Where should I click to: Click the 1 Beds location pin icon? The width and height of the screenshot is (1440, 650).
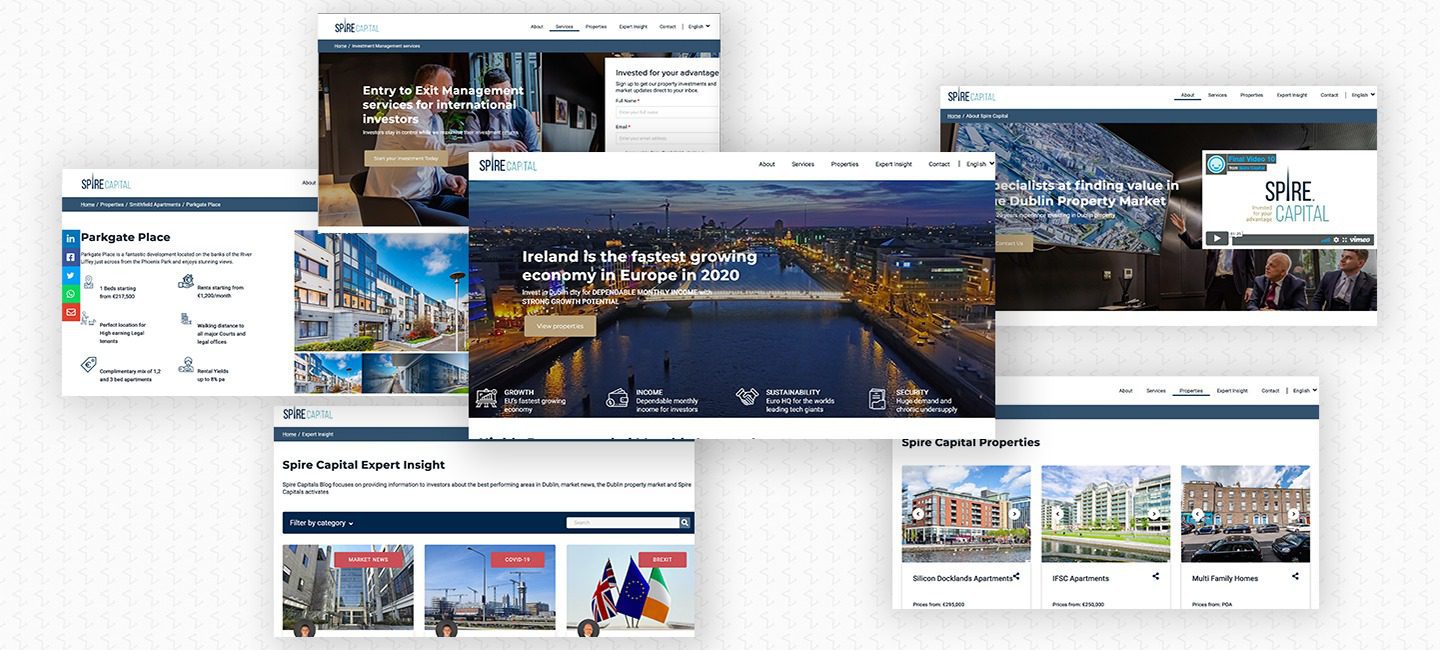pos(88,283)
